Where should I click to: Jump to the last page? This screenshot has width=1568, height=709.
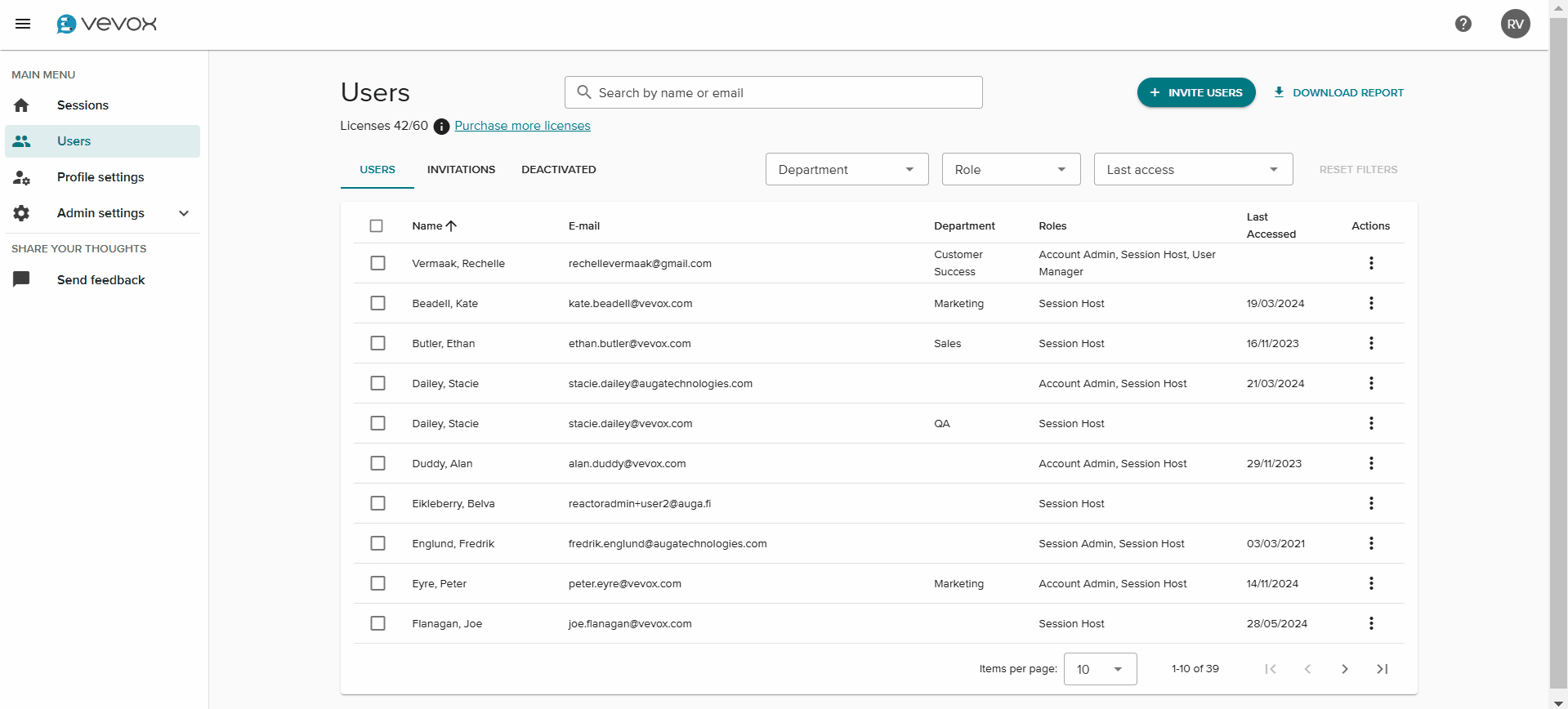click(x=1383, y=669)
